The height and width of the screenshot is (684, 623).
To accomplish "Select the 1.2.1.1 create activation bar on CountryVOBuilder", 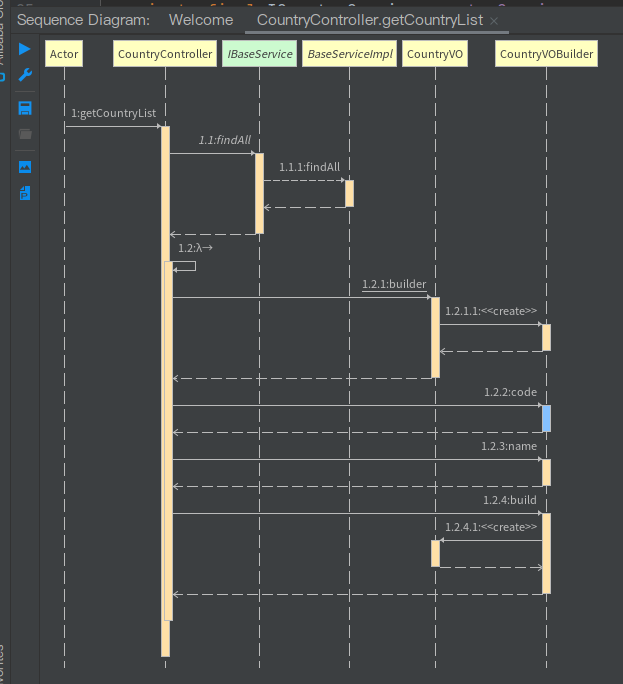I will click(x=546, y=338).
